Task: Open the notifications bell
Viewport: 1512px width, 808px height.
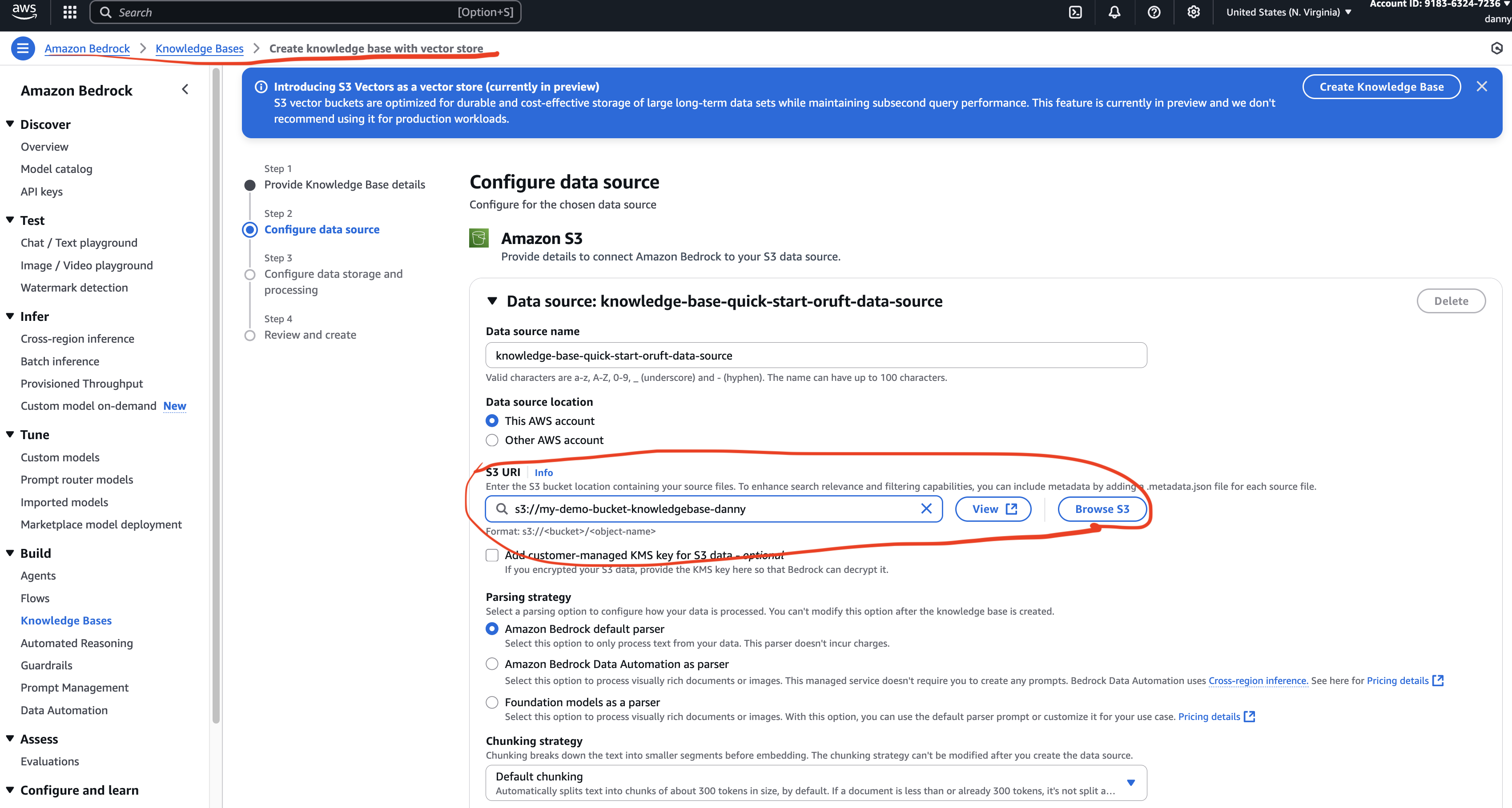Action: pos(1114,12)
